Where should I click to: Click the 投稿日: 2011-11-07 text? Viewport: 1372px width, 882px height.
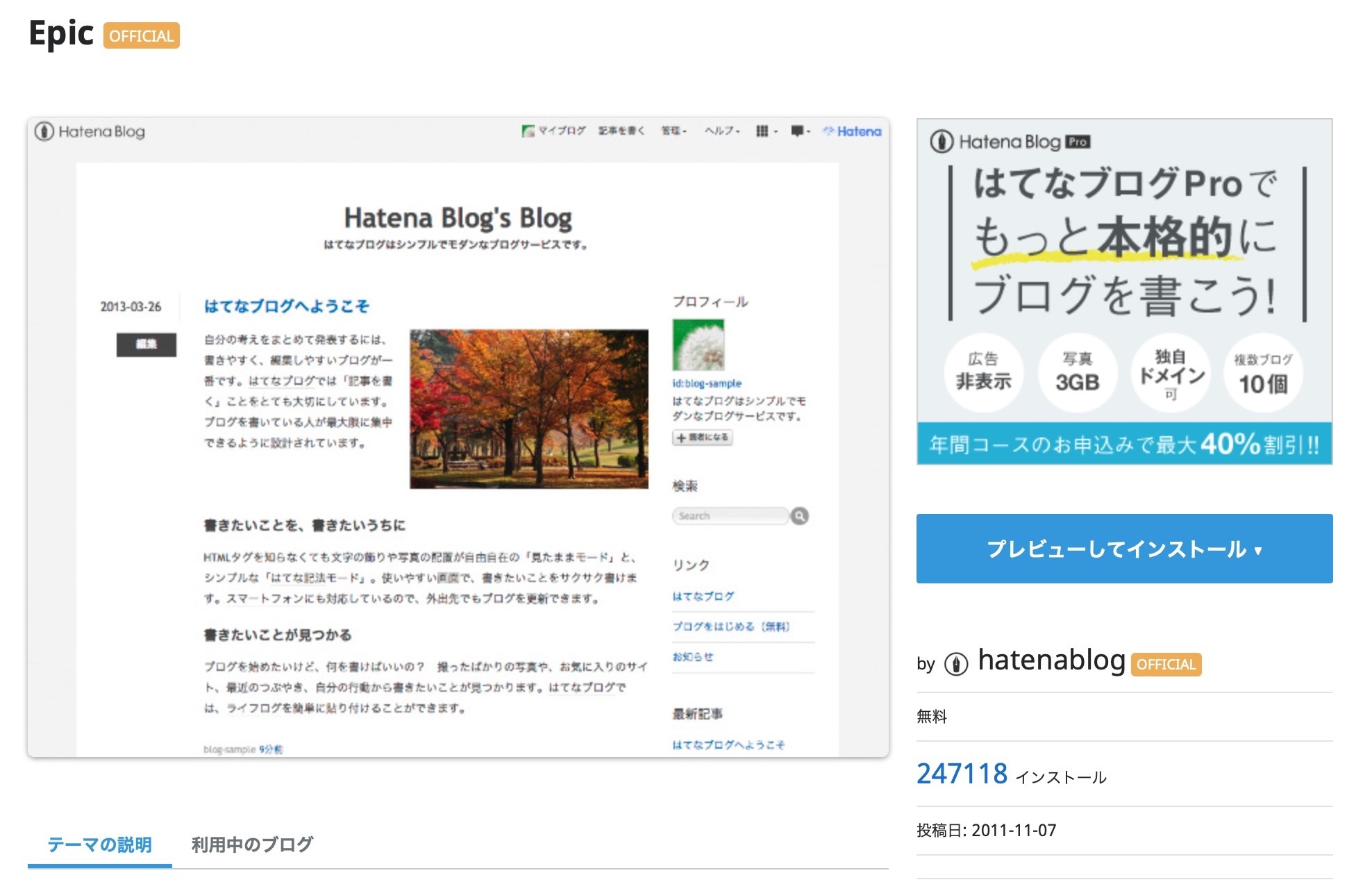(x=986, y=831)
